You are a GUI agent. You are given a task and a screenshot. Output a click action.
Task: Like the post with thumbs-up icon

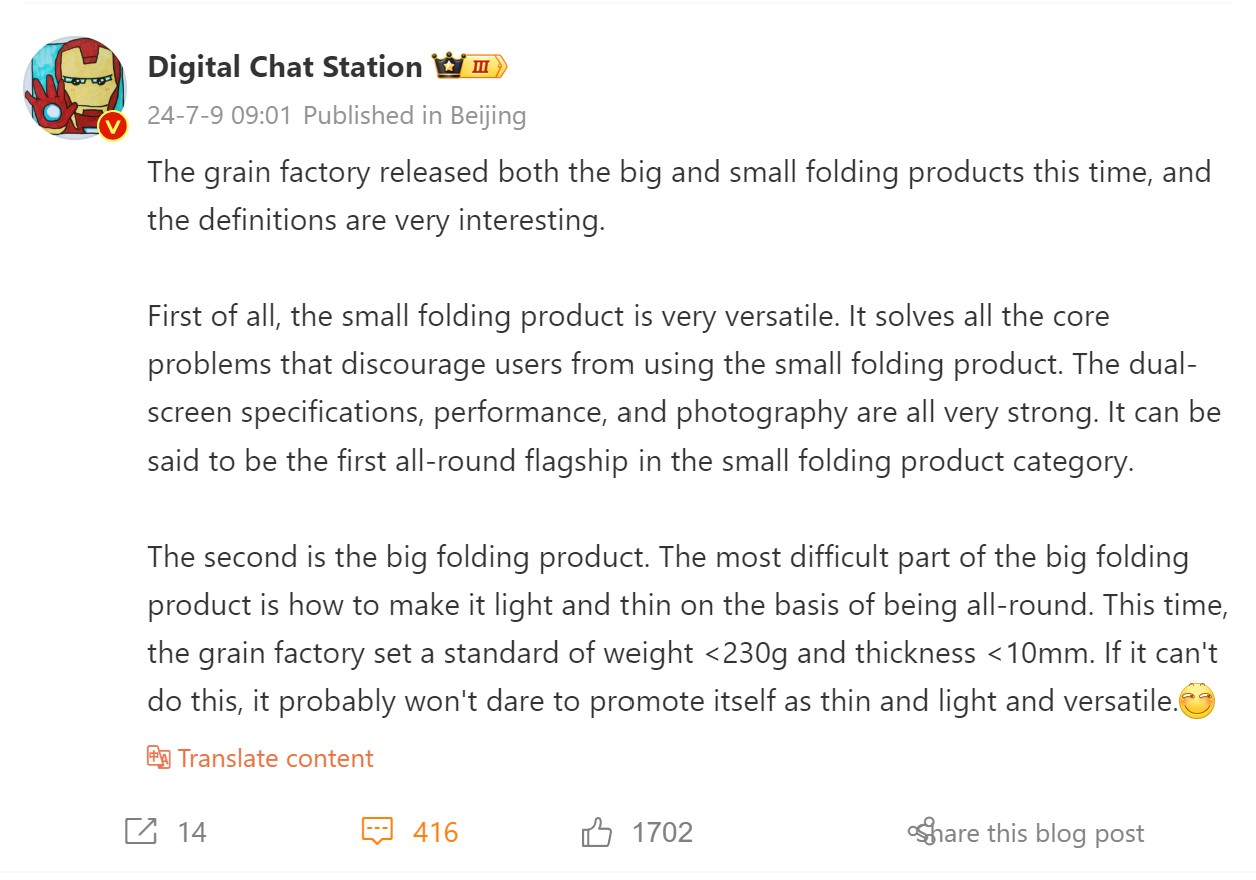[x=597, y=831]
